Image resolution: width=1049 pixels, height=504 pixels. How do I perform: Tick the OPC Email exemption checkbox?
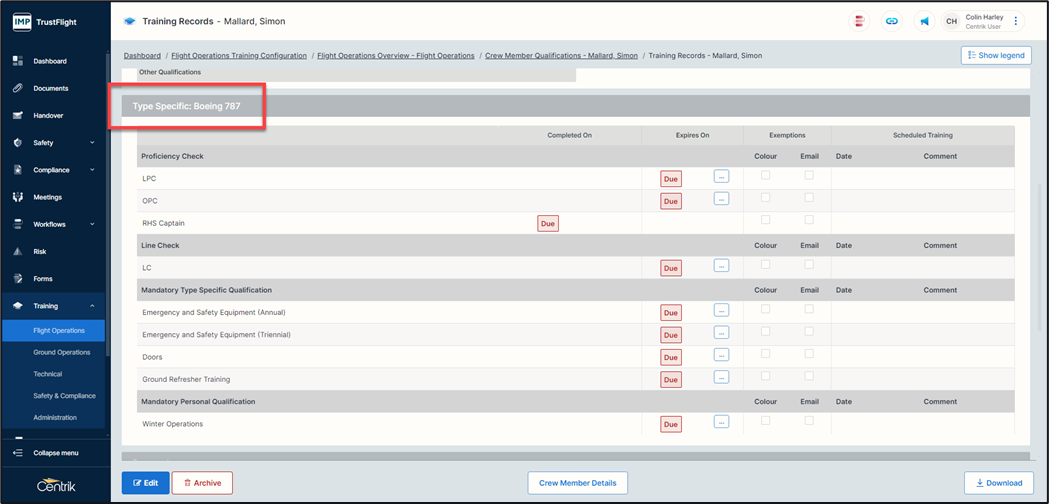tap(809, 197)
